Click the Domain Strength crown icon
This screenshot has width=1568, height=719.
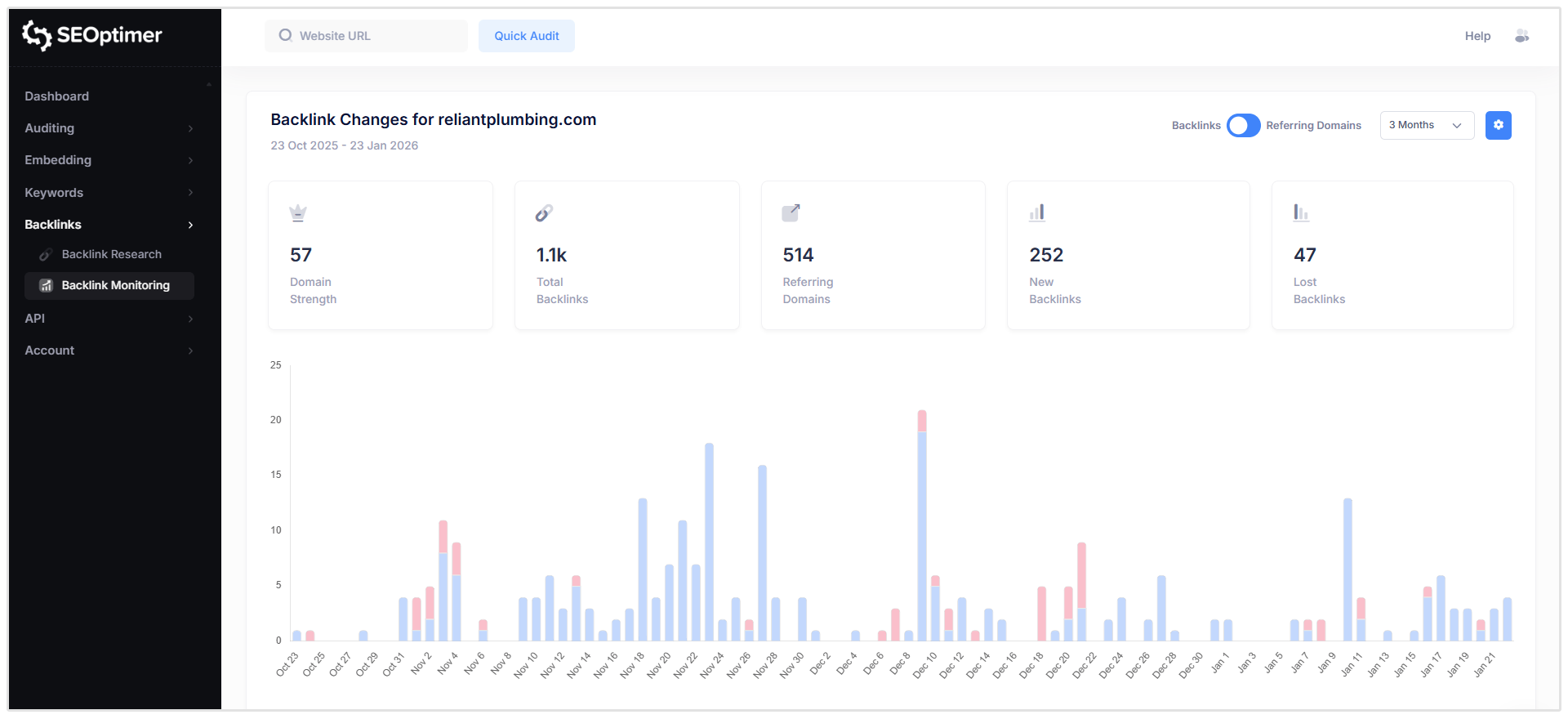(x=298, y=213)
